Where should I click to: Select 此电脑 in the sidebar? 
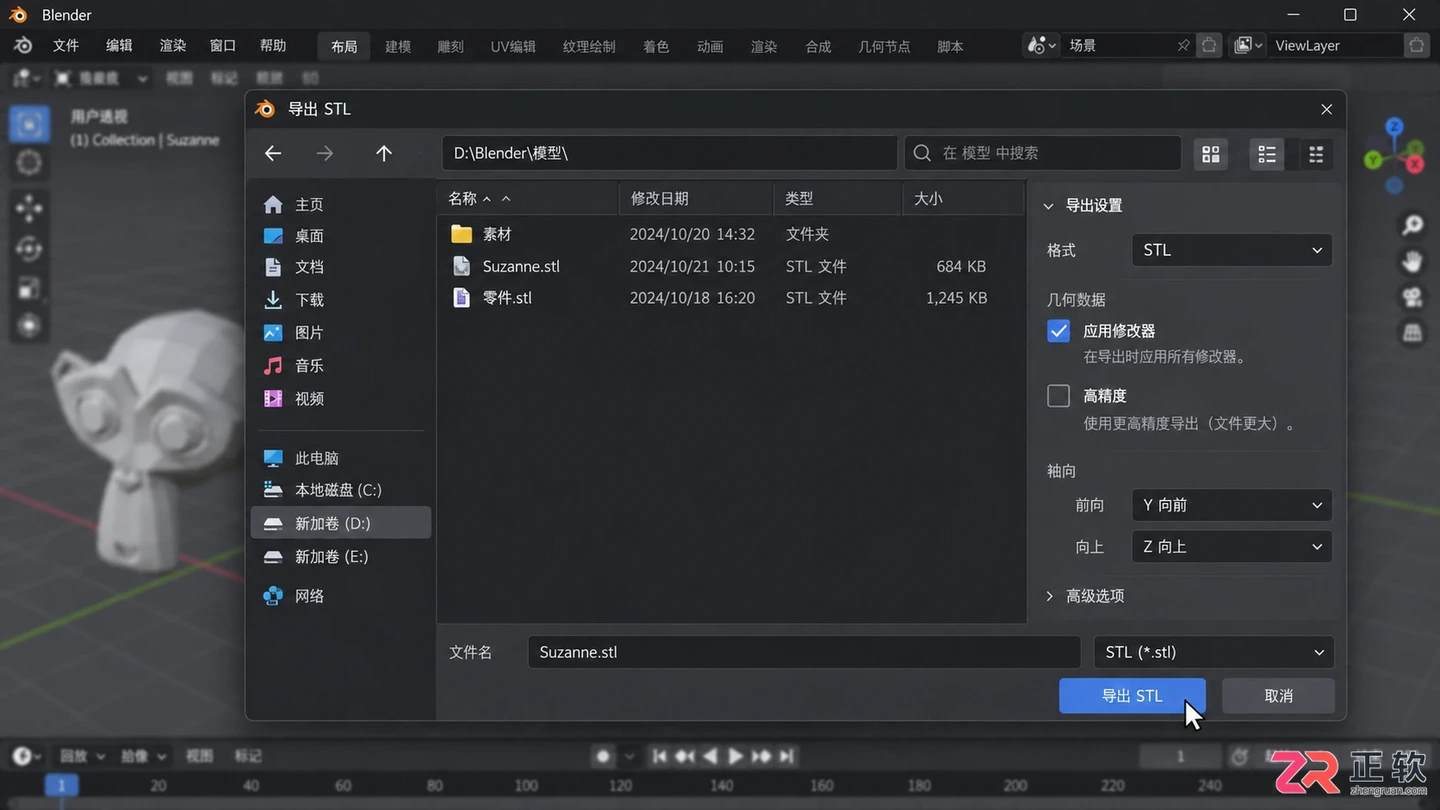pyautogui.click(x=340, y=458)
